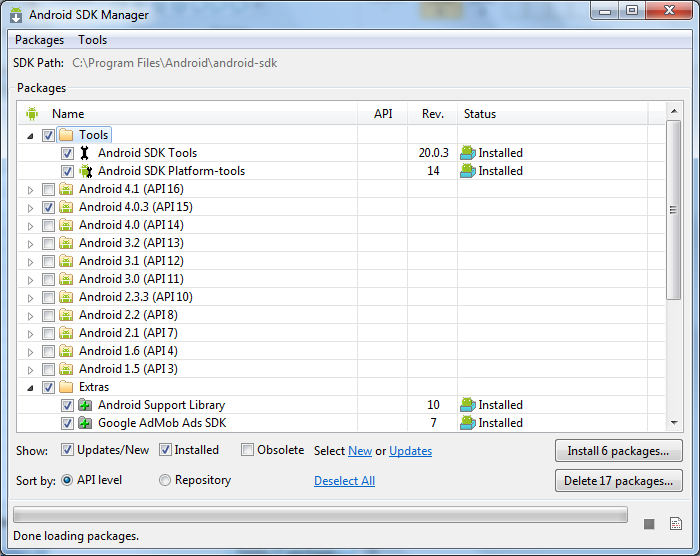Click the Tools folder icon
The height and width of the screenshot is (556, 700).
[x=66, y=135]
